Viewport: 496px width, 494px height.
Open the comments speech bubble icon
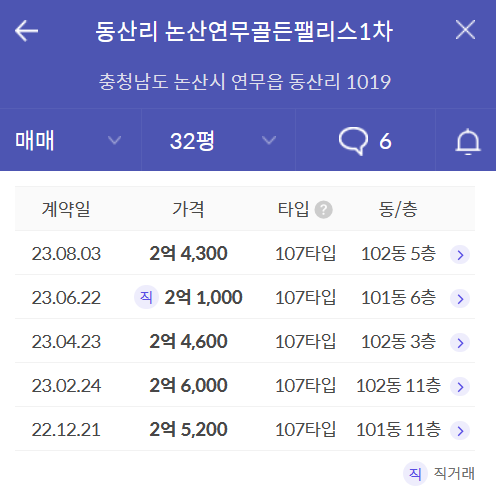(x=353, y=141)
